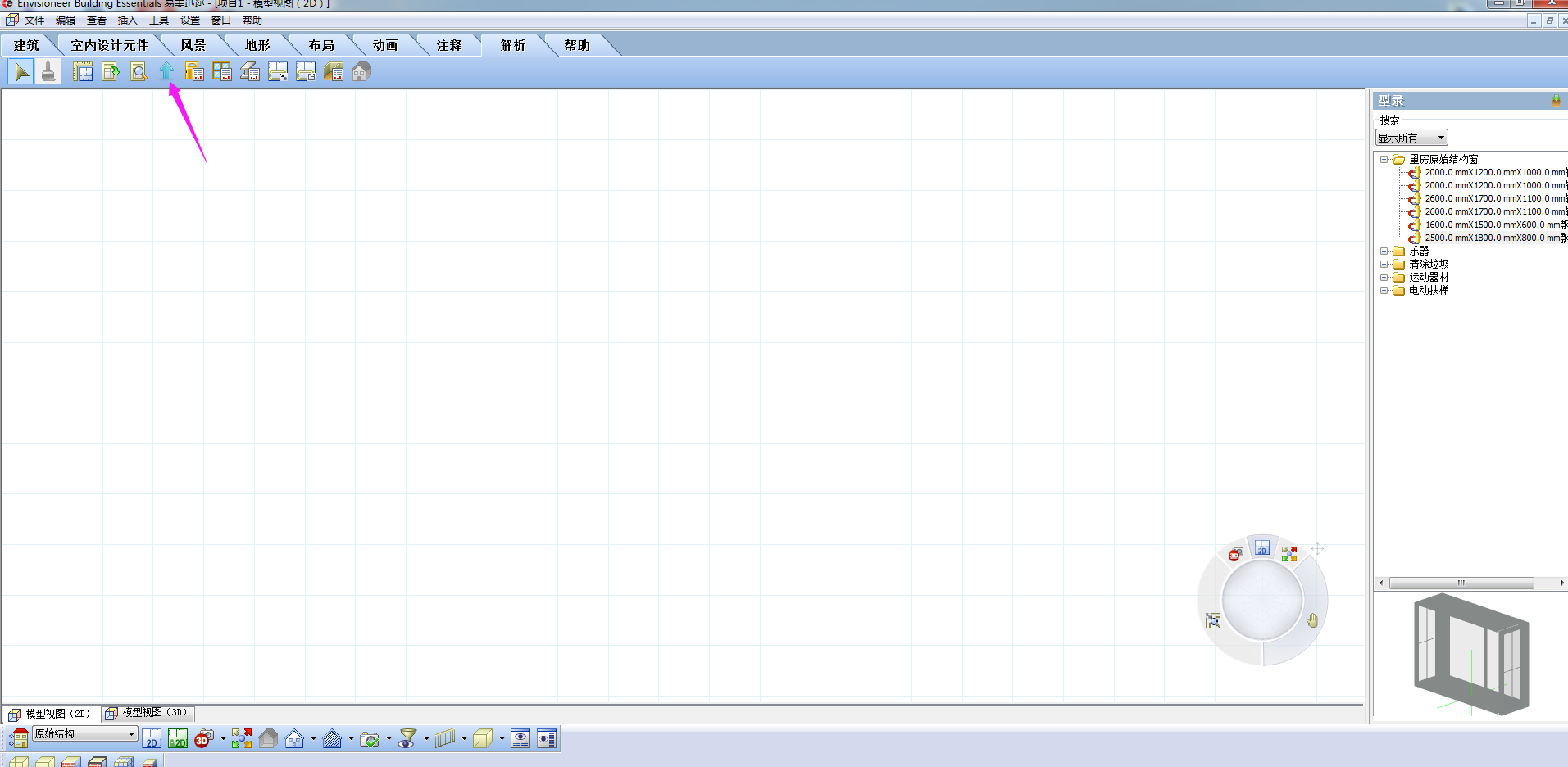
Task: Open dropdown arrow next to blue outline house
Action: click(x=313, y=739)
